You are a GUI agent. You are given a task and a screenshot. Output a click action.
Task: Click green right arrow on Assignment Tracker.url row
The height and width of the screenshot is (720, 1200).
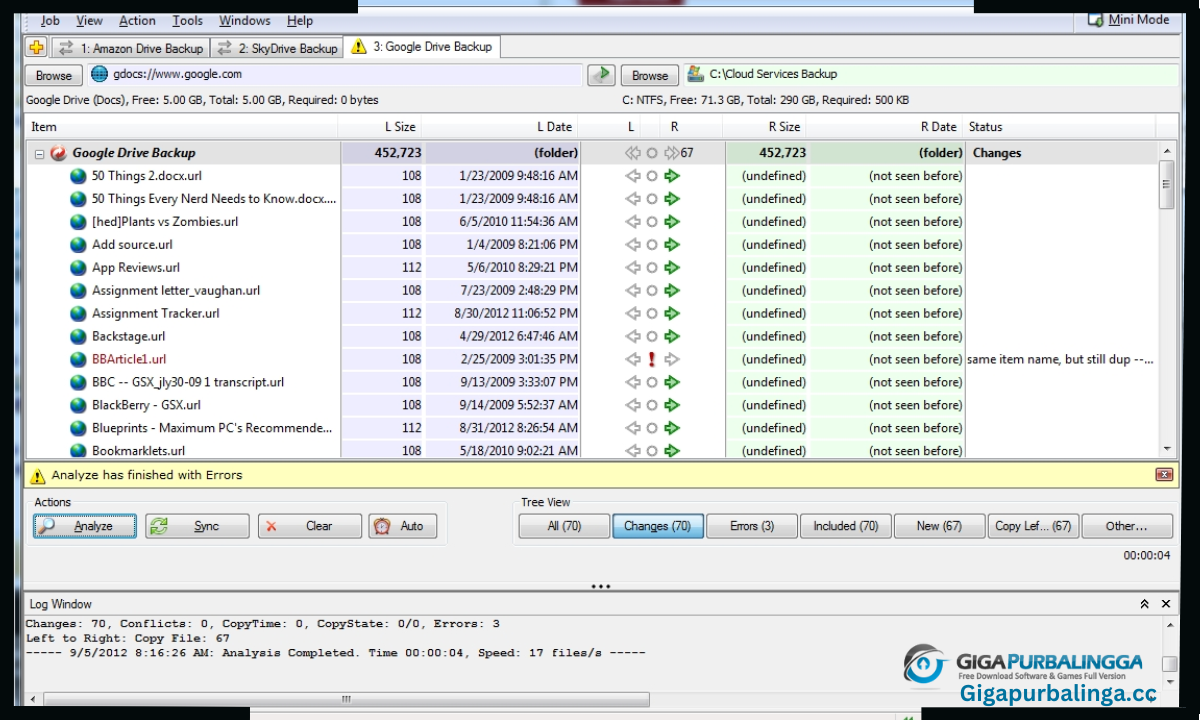(x=671, y=314)
